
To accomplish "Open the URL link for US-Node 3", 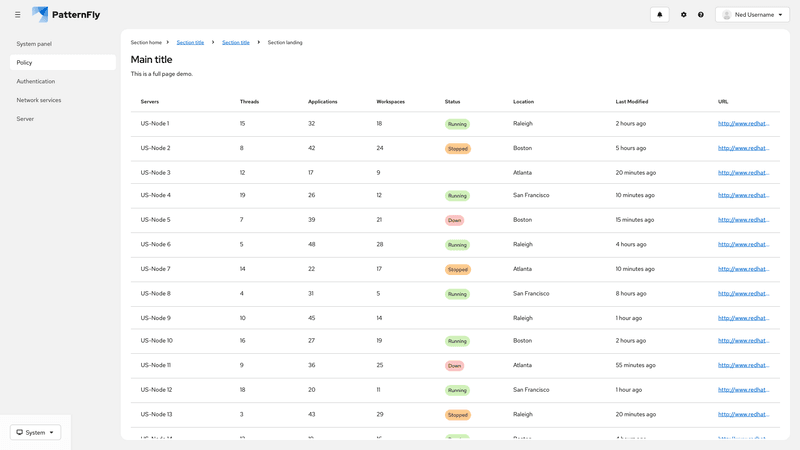I will [743, 172].
